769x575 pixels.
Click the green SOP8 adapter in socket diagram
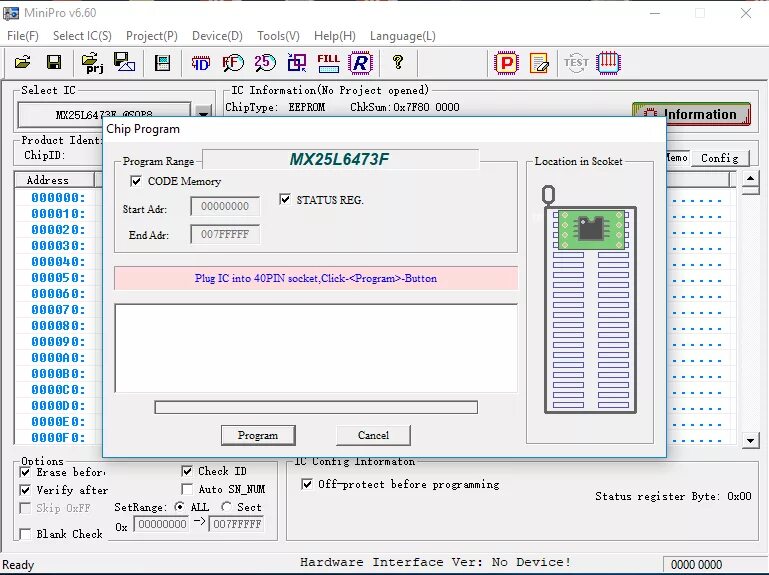click(x=591, y=230)
